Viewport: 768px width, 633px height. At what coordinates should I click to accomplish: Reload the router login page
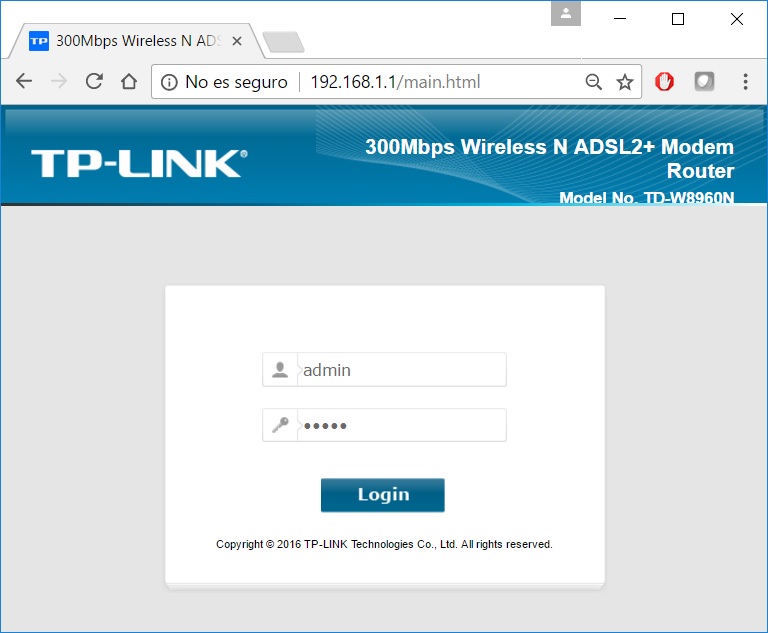[94, 81]
